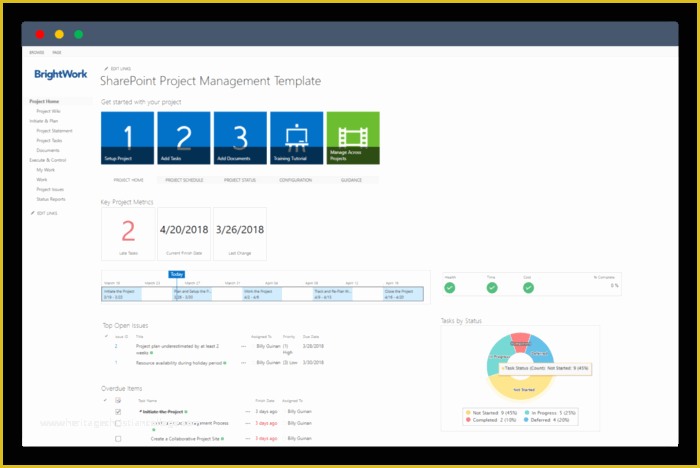
Task: Click 'Deferred 4 (20%)' legend entry
Action: (x=546, y=420)
